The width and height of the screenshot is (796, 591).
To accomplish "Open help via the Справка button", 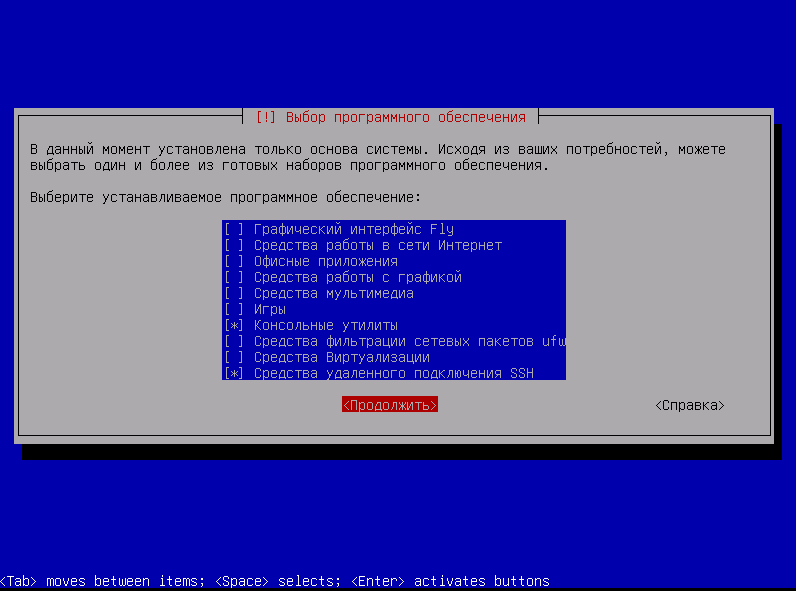I will tap(690, 406).
